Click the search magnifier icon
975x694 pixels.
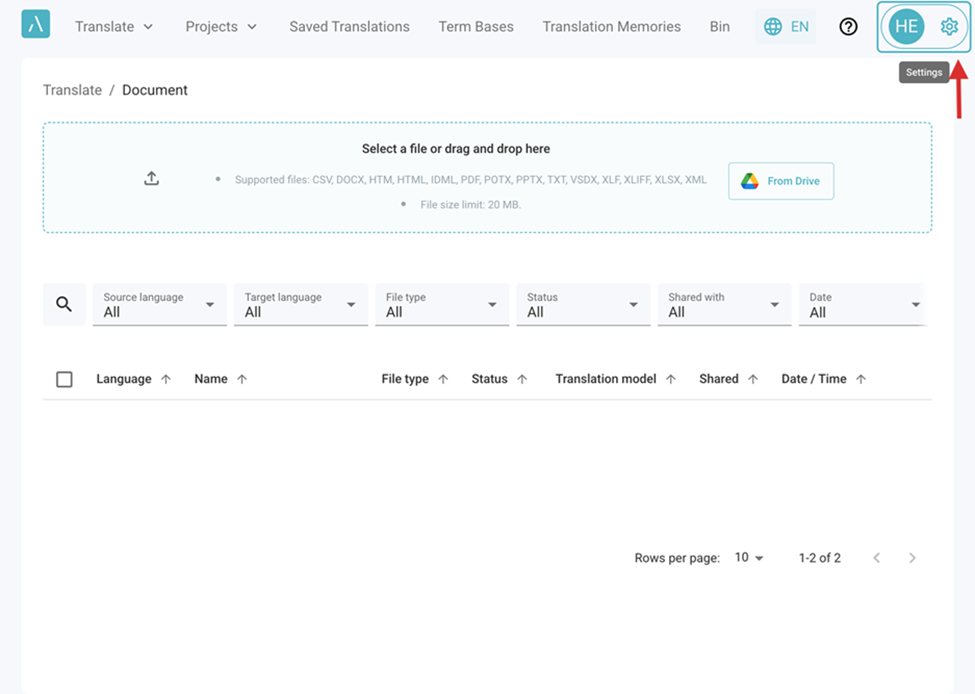coord(64,304)
